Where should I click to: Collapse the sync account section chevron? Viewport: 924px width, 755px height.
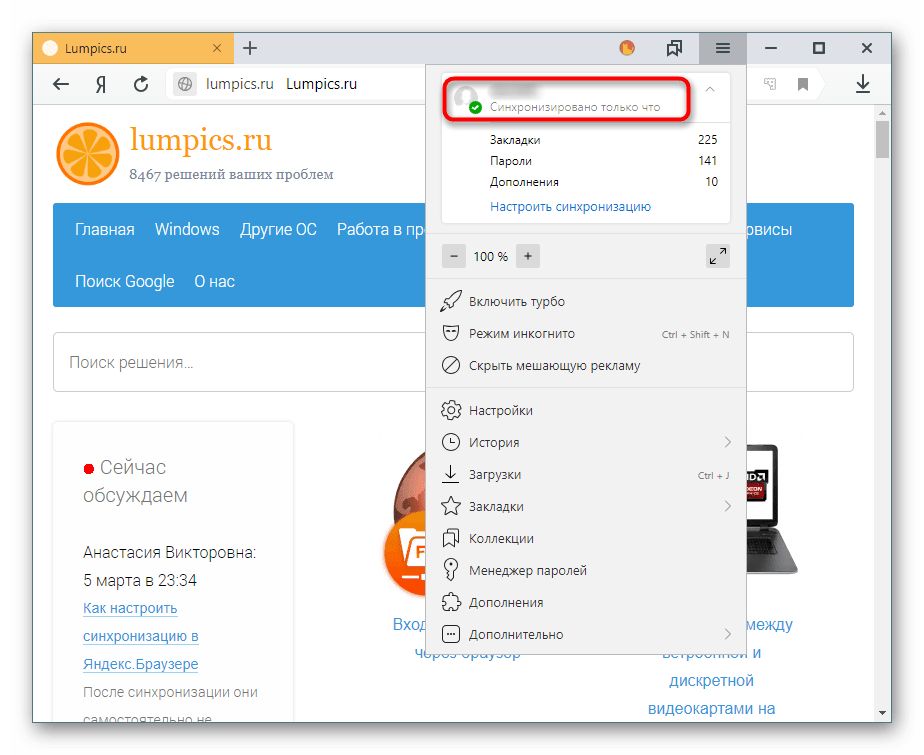[710, 89]
